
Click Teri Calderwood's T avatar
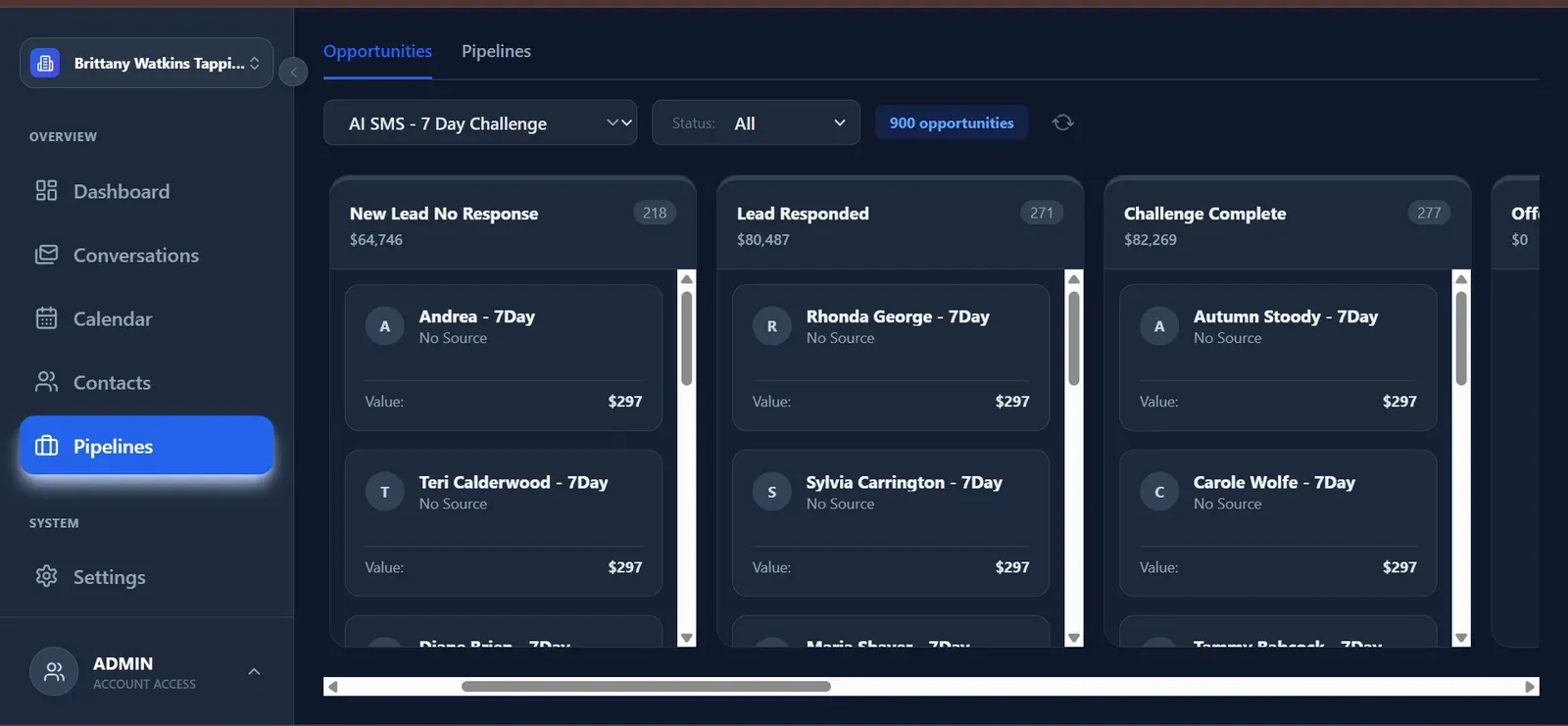coord(384,492)
